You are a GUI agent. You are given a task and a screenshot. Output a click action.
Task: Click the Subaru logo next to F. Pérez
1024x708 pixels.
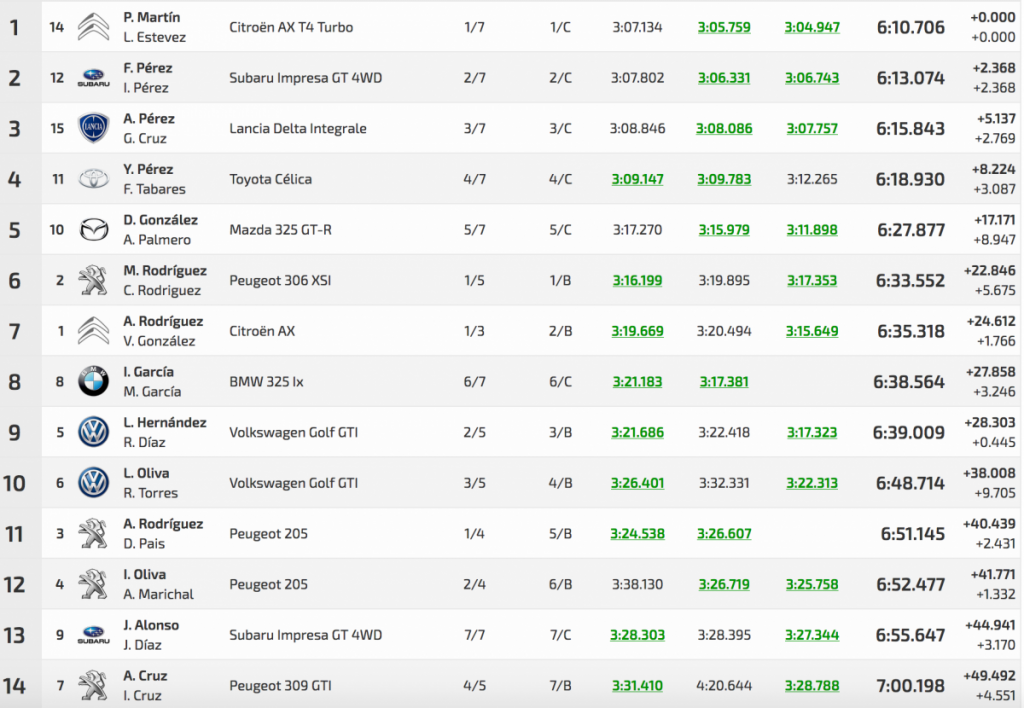point(93,78)
